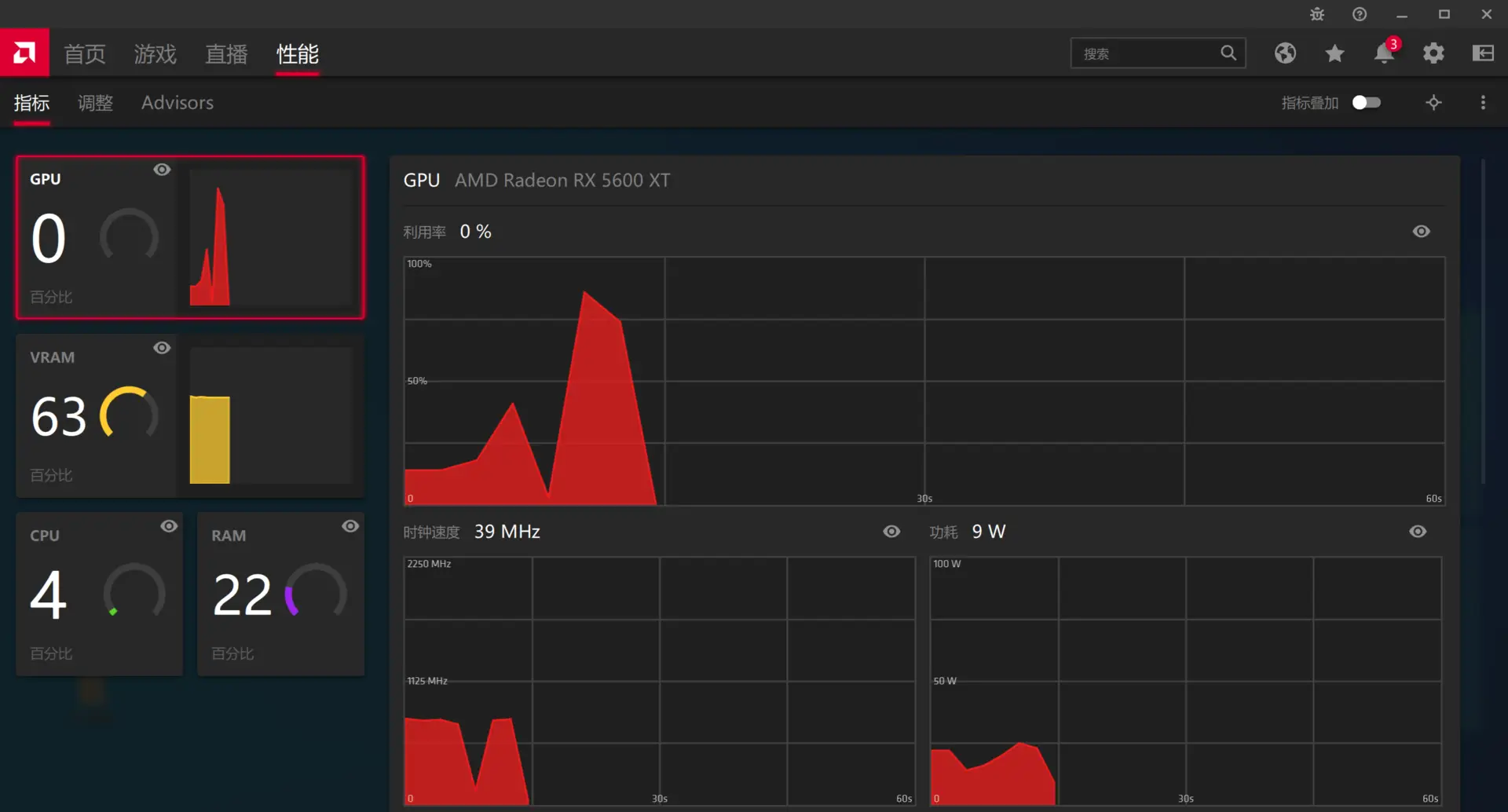Switch to the 首页 home tab
The image size is (1508, 812).
(85, 53)
